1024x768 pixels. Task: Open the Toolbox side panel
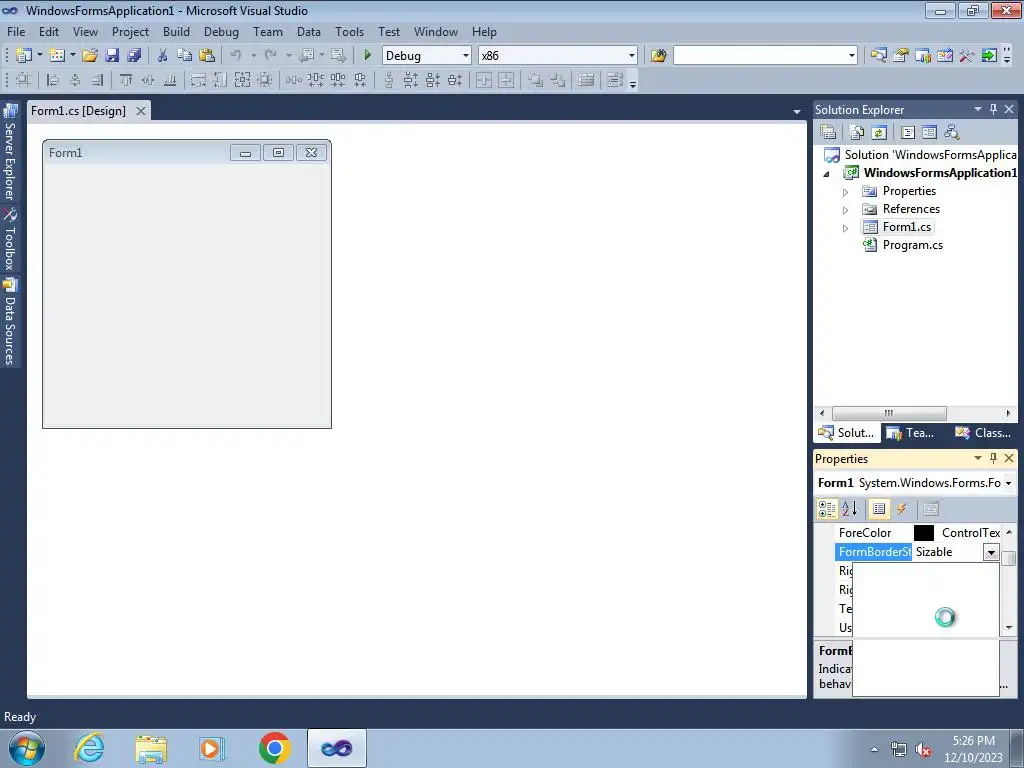[10, 239]
